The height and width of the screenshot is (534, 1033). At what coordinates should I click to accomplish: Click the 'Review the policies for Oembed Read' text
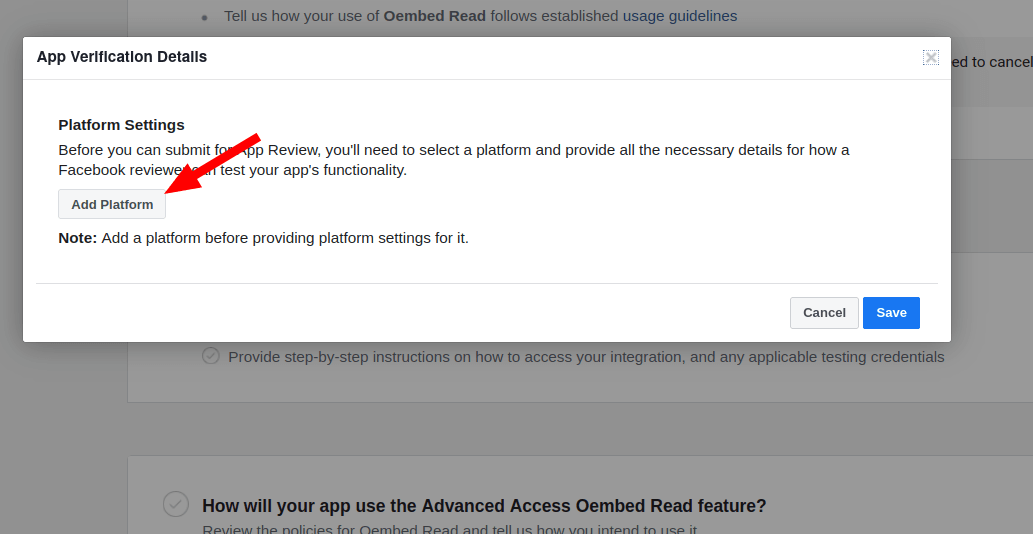point(449,528)
